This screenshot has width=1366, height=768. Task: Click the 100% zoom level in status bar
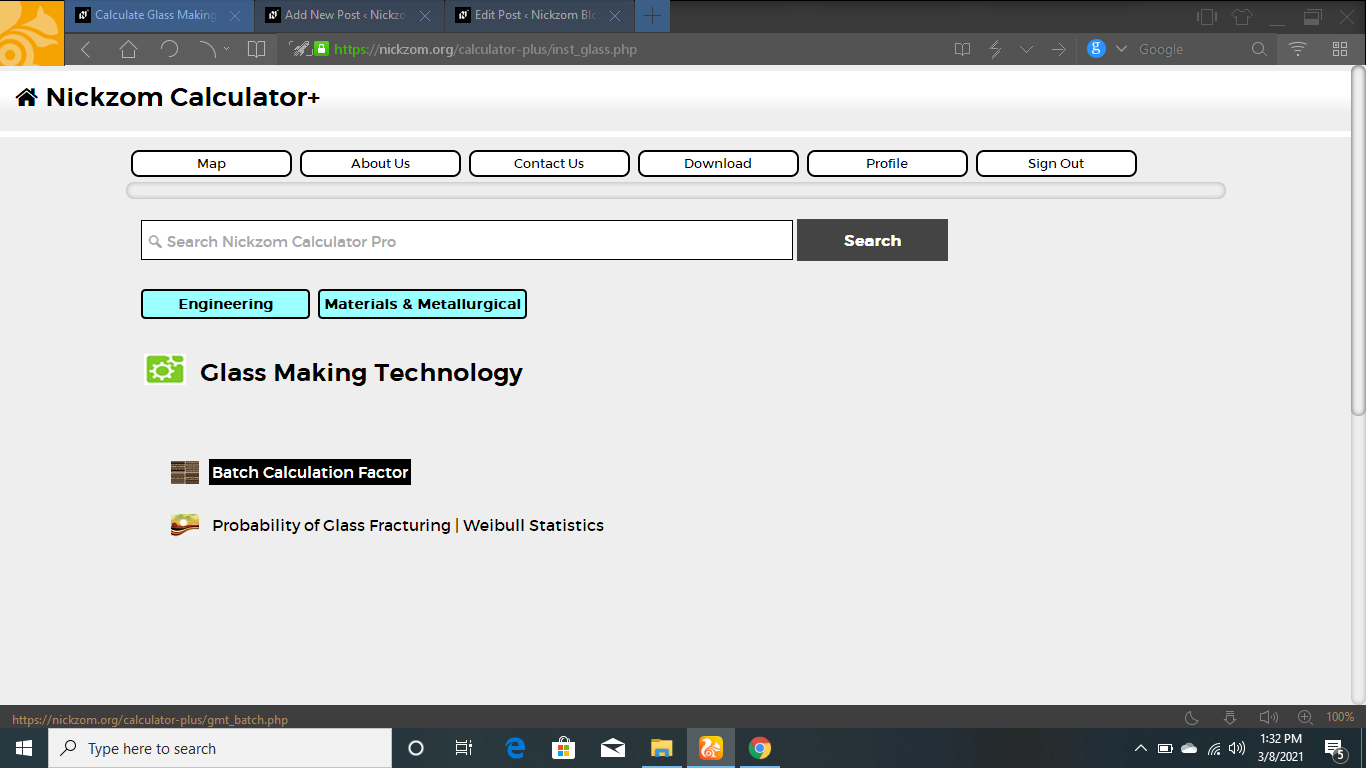(x=1340, y=717)
